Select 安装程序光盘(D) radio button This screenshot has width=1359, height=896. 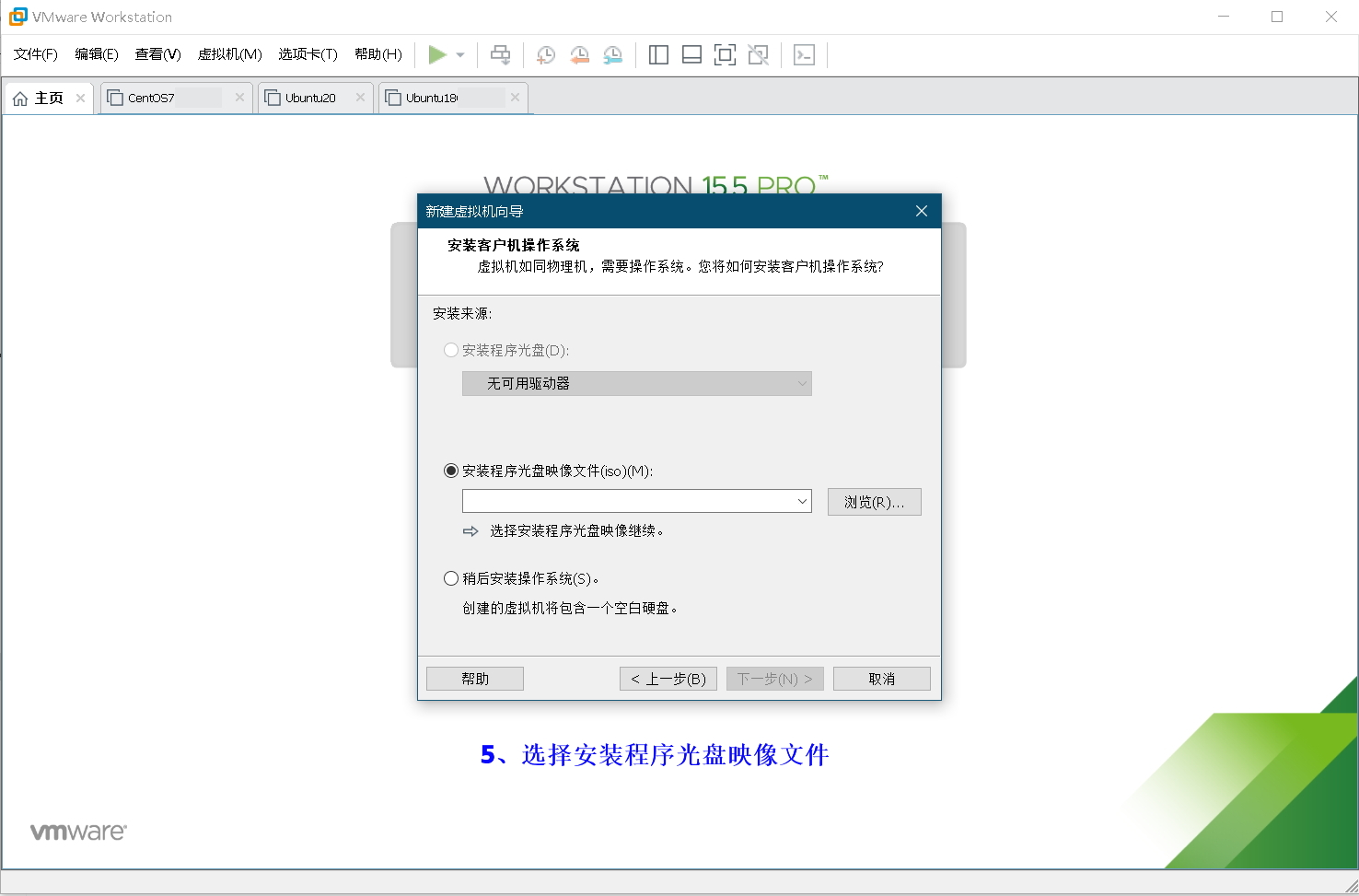pyautogui.click(x=451, y=350)
